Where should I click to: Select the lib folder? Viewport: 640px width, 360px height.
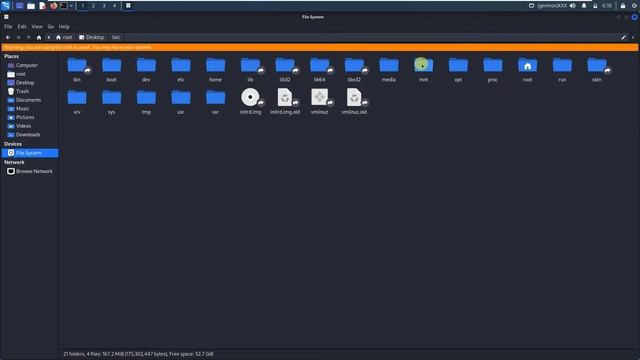[250, 65]
